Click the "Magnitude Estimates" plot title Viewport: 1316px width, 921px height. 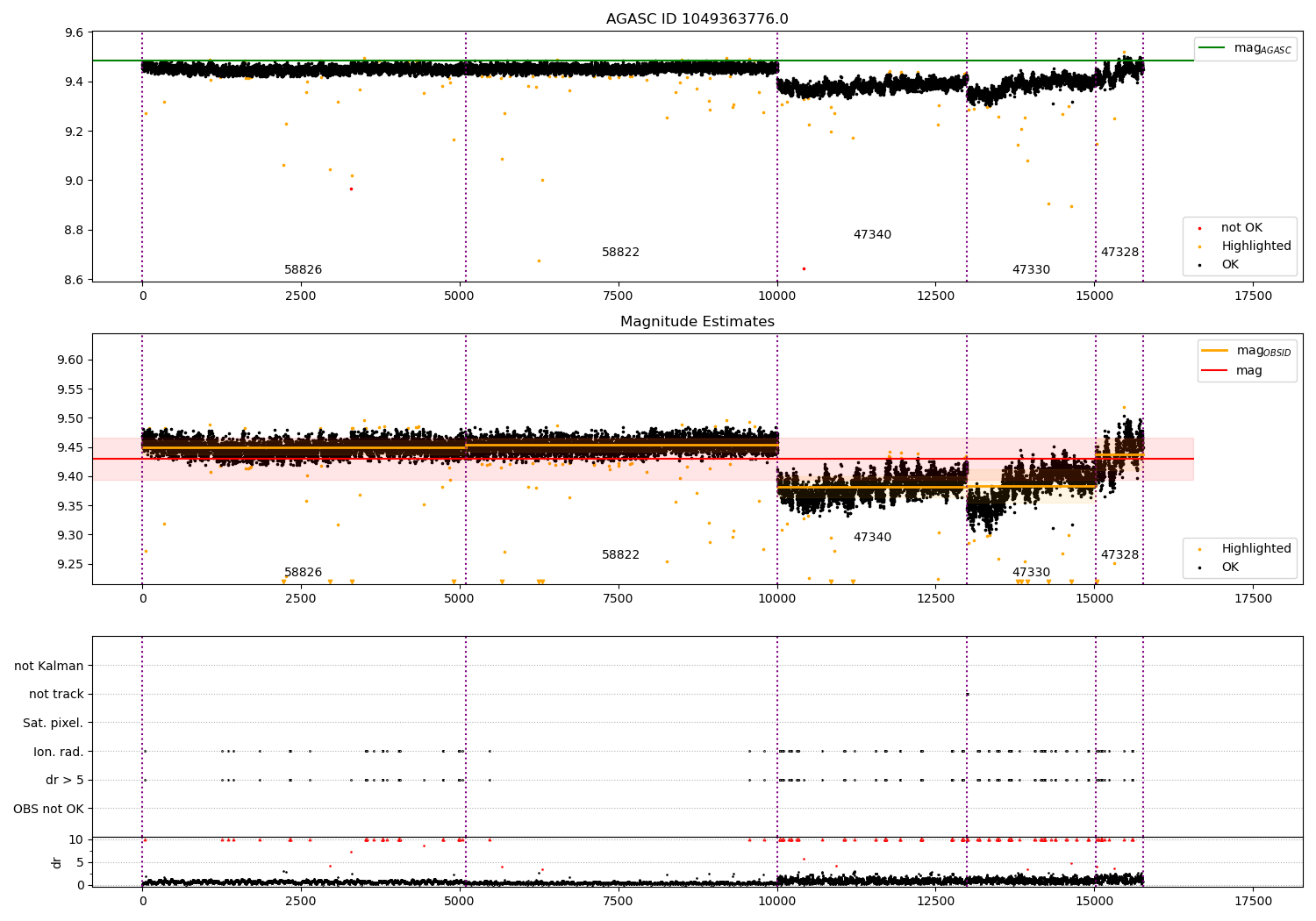[697, 322]
